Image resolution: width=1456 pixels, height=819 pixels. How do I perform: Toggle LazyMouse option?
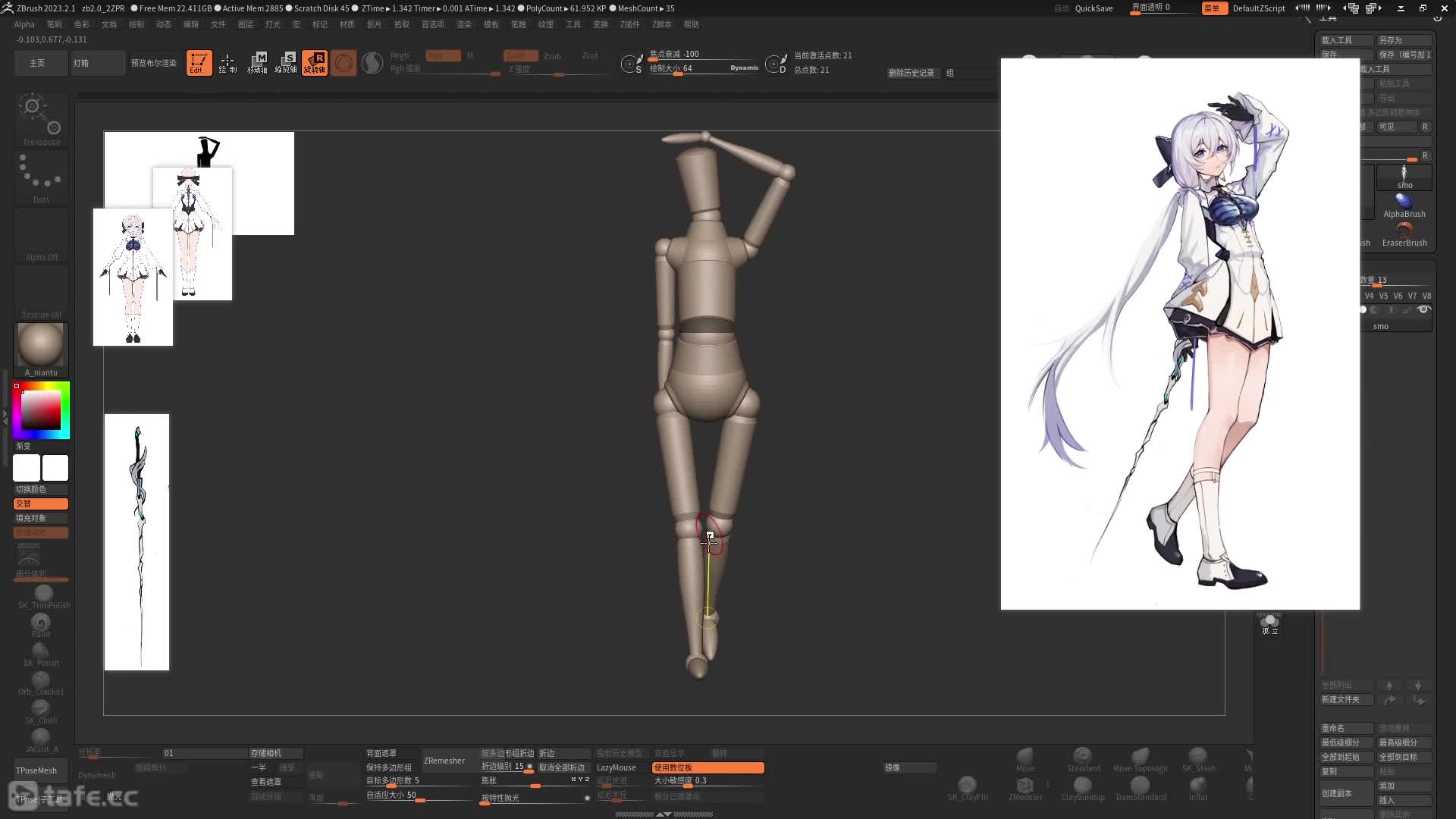pos(616,767)
